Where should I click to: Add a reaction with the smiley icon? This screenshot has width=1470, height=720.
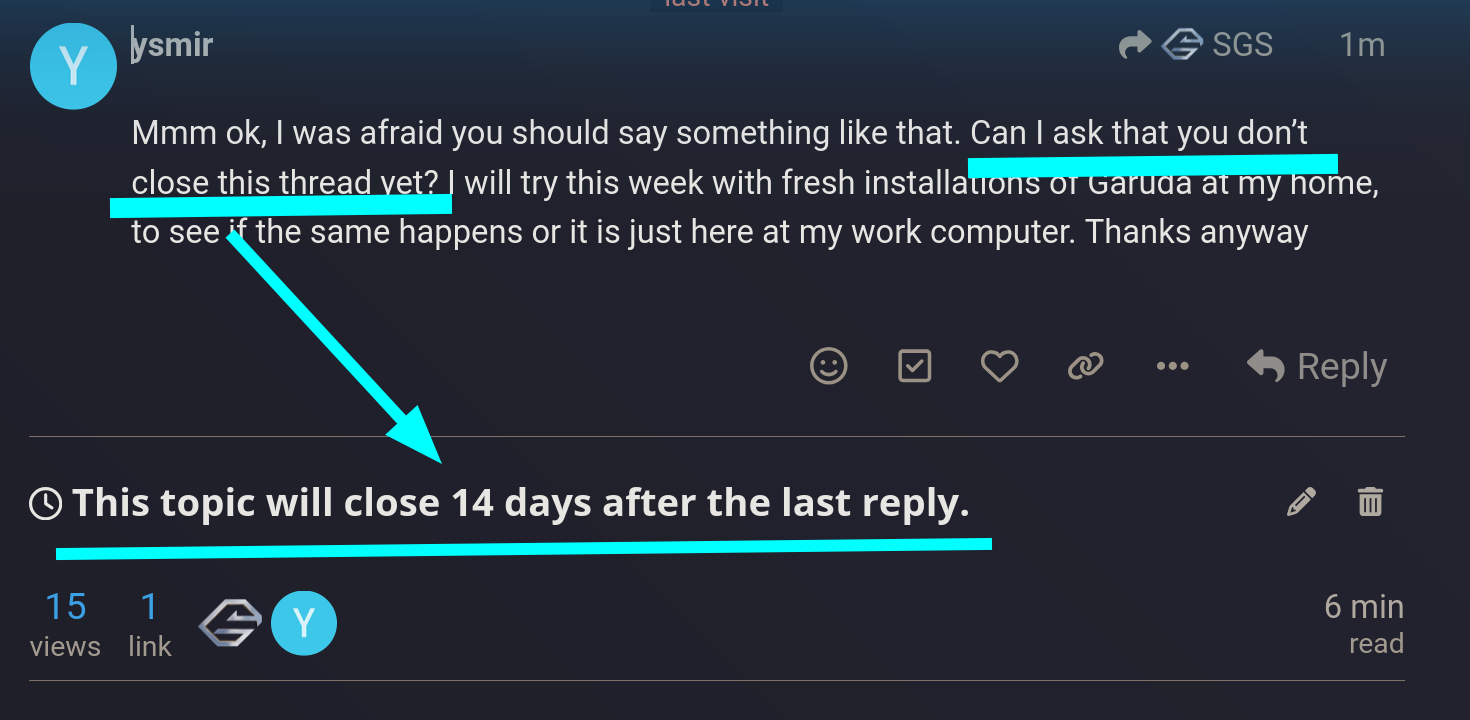click(x=828, y=366)
